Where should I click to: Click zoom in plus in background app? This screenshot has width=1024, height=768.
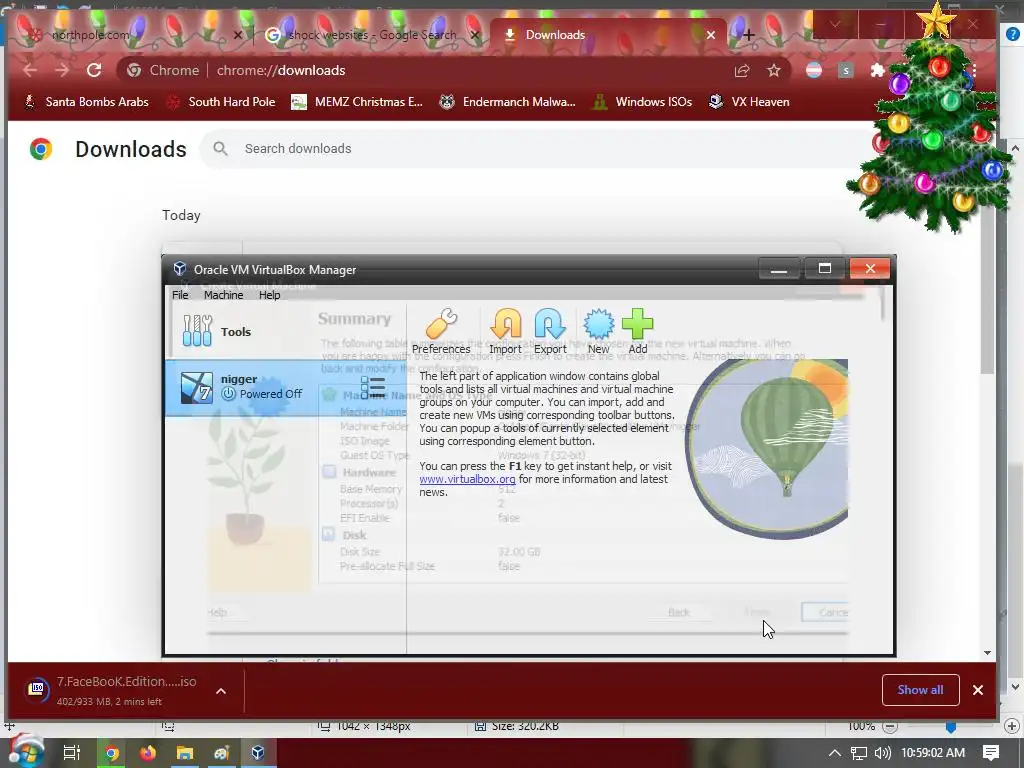point(1012,726)
